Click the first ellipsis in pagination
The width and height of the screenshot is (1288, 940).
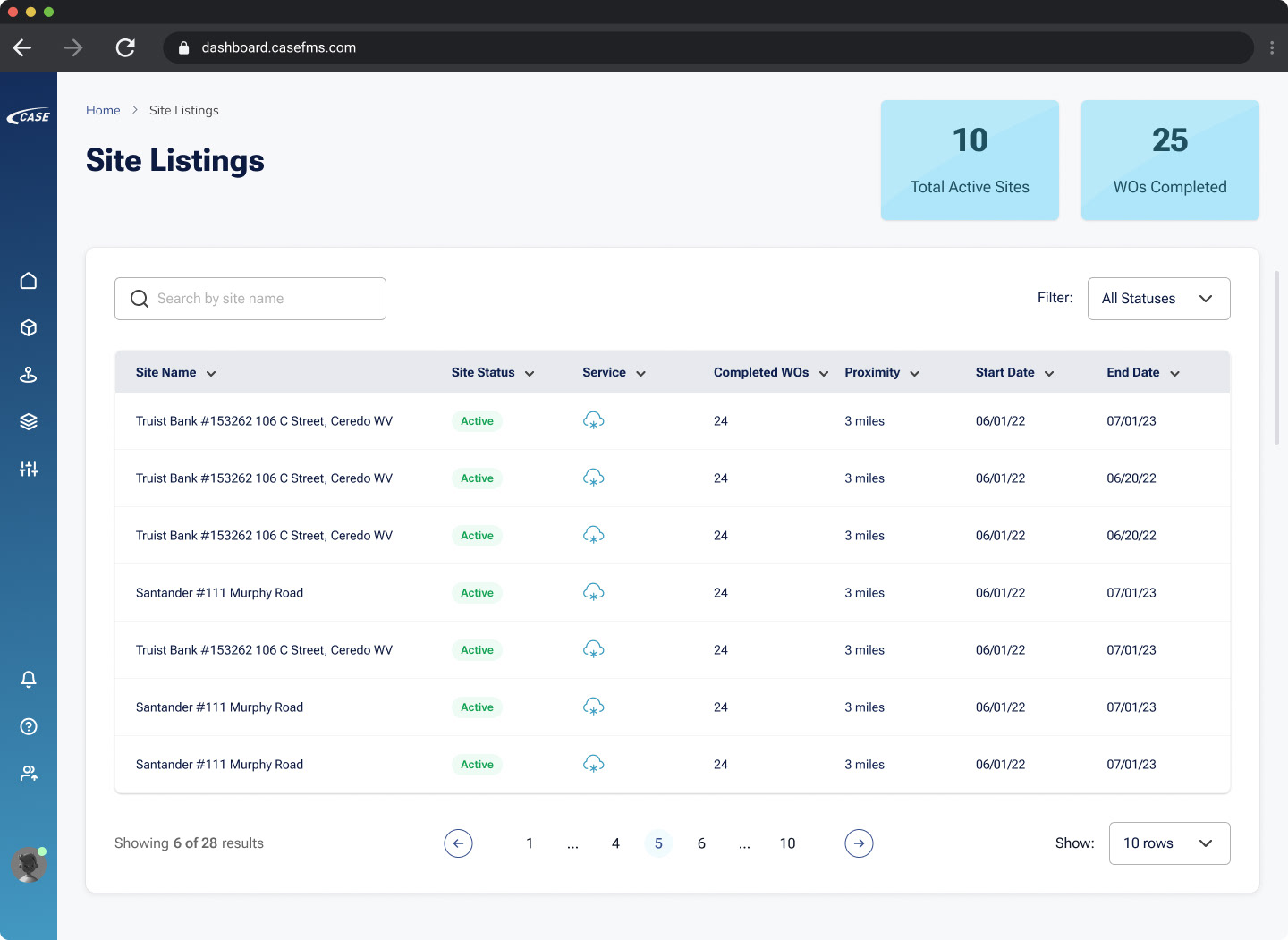coord(572,843)
